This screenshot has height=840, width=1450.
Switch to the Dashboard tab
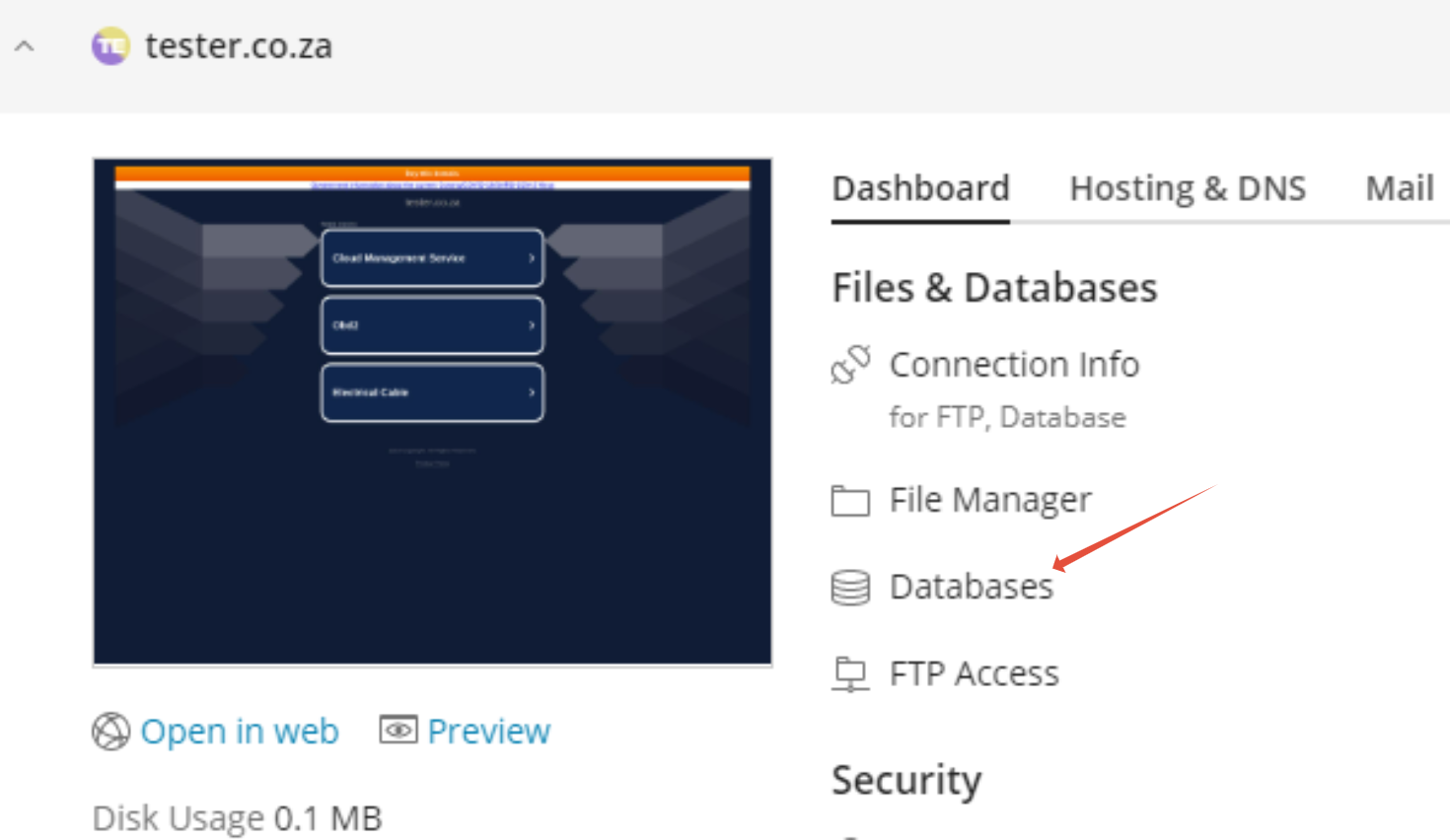click(x=920, y=187)
